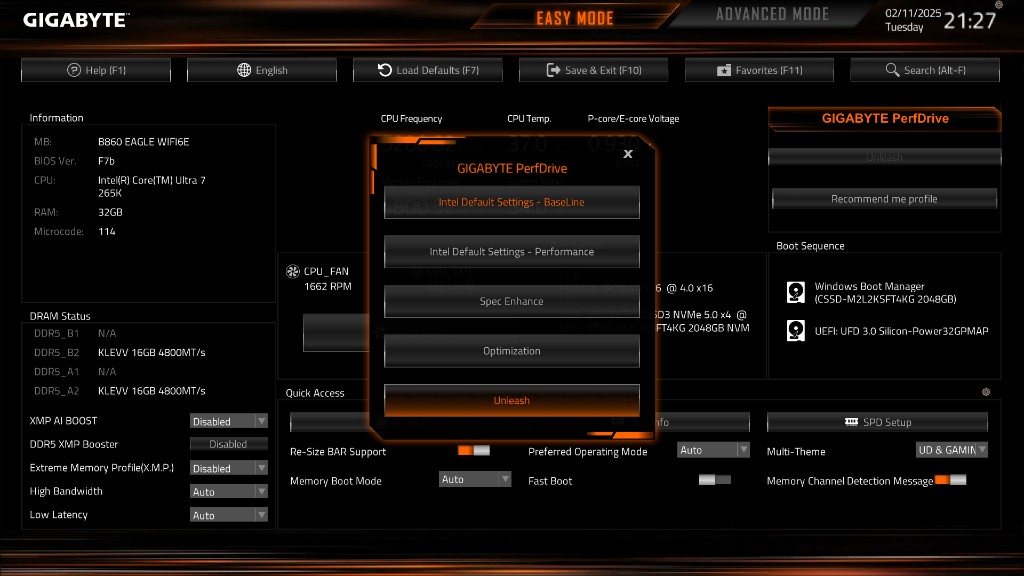Open the Memory Boot Mode dropdown
1024x576 pixels.
[x=475, y=479]
